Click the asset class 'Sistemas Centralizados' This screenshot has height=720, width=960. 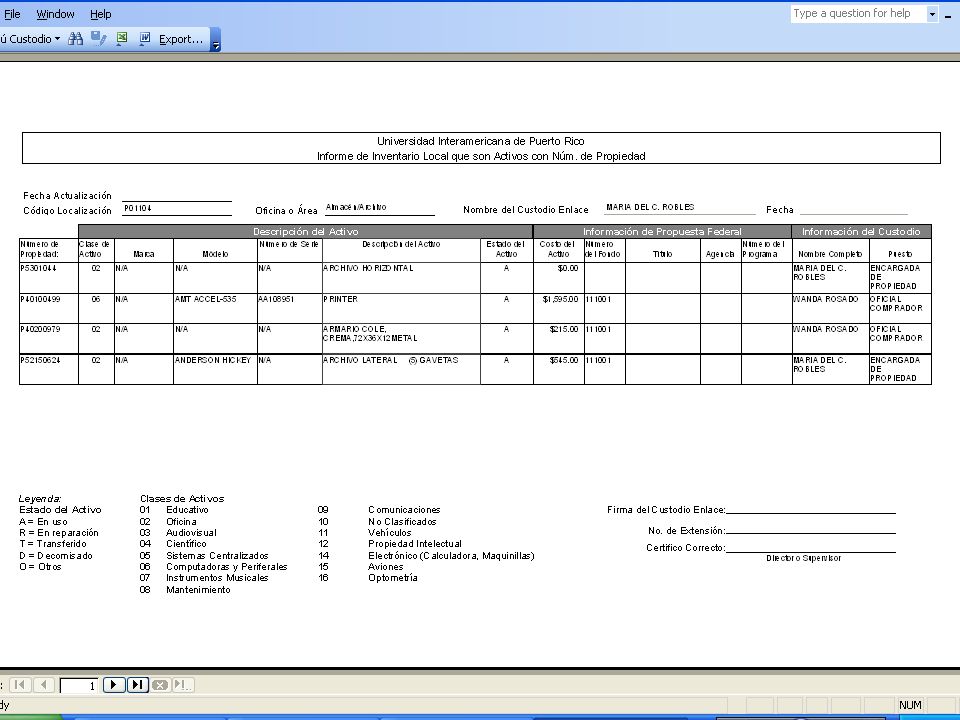217,556
